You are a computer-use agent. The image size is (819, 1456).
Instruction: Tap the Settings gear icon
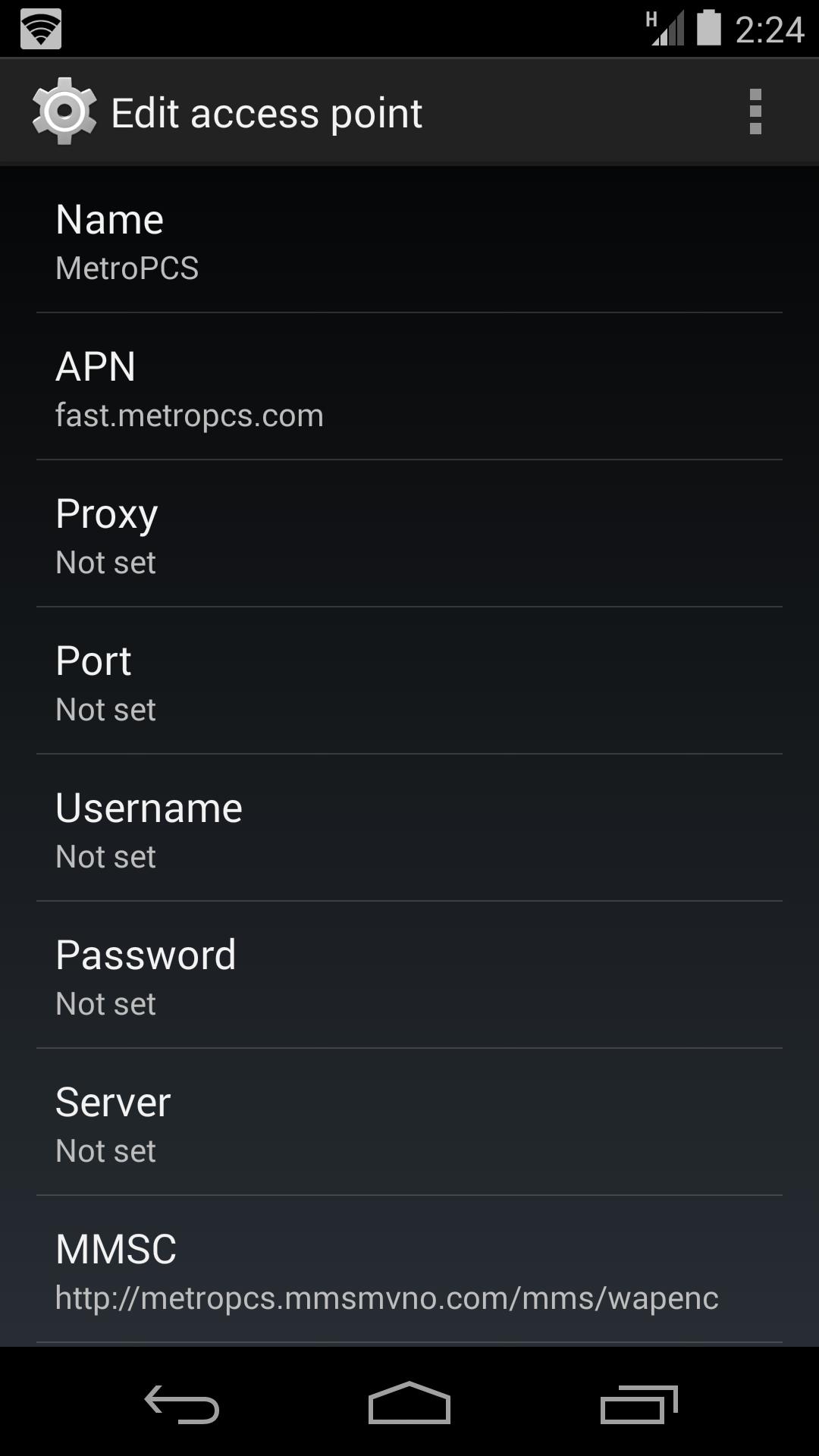(64, 111)
